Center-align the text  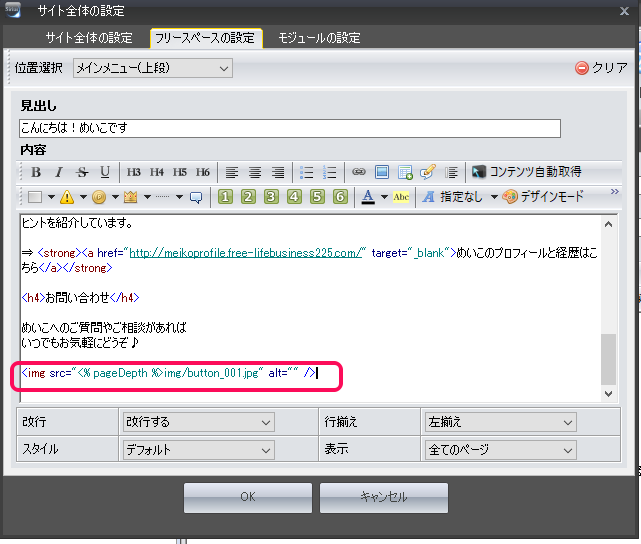tap(254, 172)
